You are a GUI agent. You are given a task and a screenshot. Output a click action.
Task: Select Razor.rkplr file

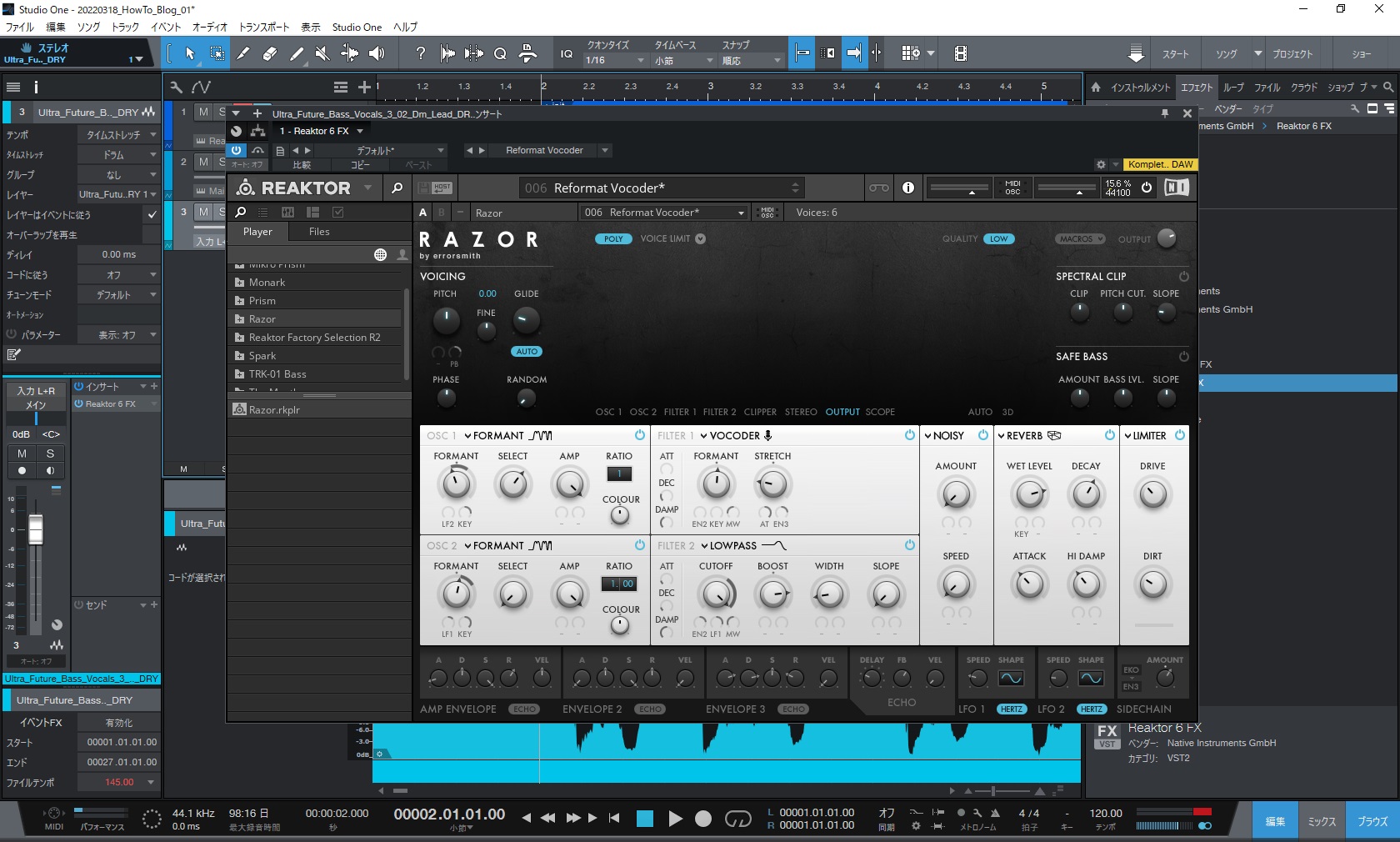pos(319,409)
